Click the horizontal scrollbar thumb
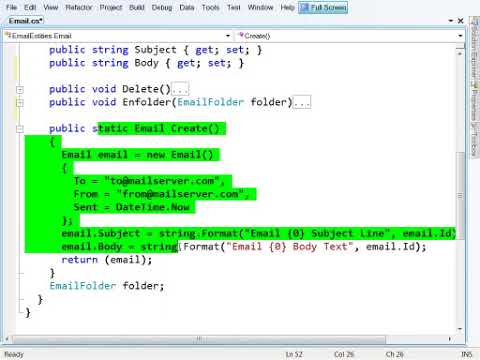The height and width of the screenshot is (360, 480). 199,339
